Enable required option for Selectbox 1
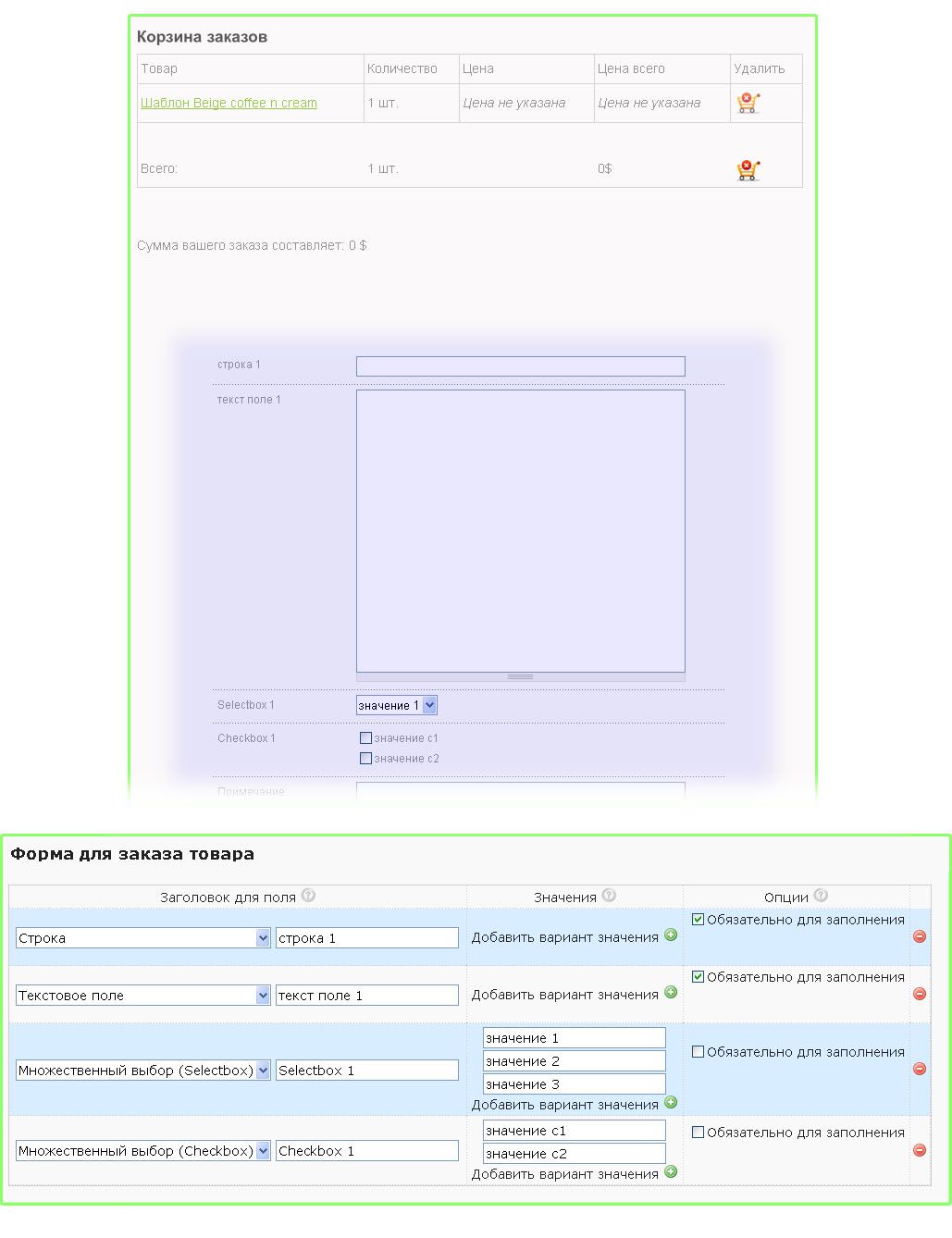This screenshot has height=1238, width=952. coord(699,1052)
